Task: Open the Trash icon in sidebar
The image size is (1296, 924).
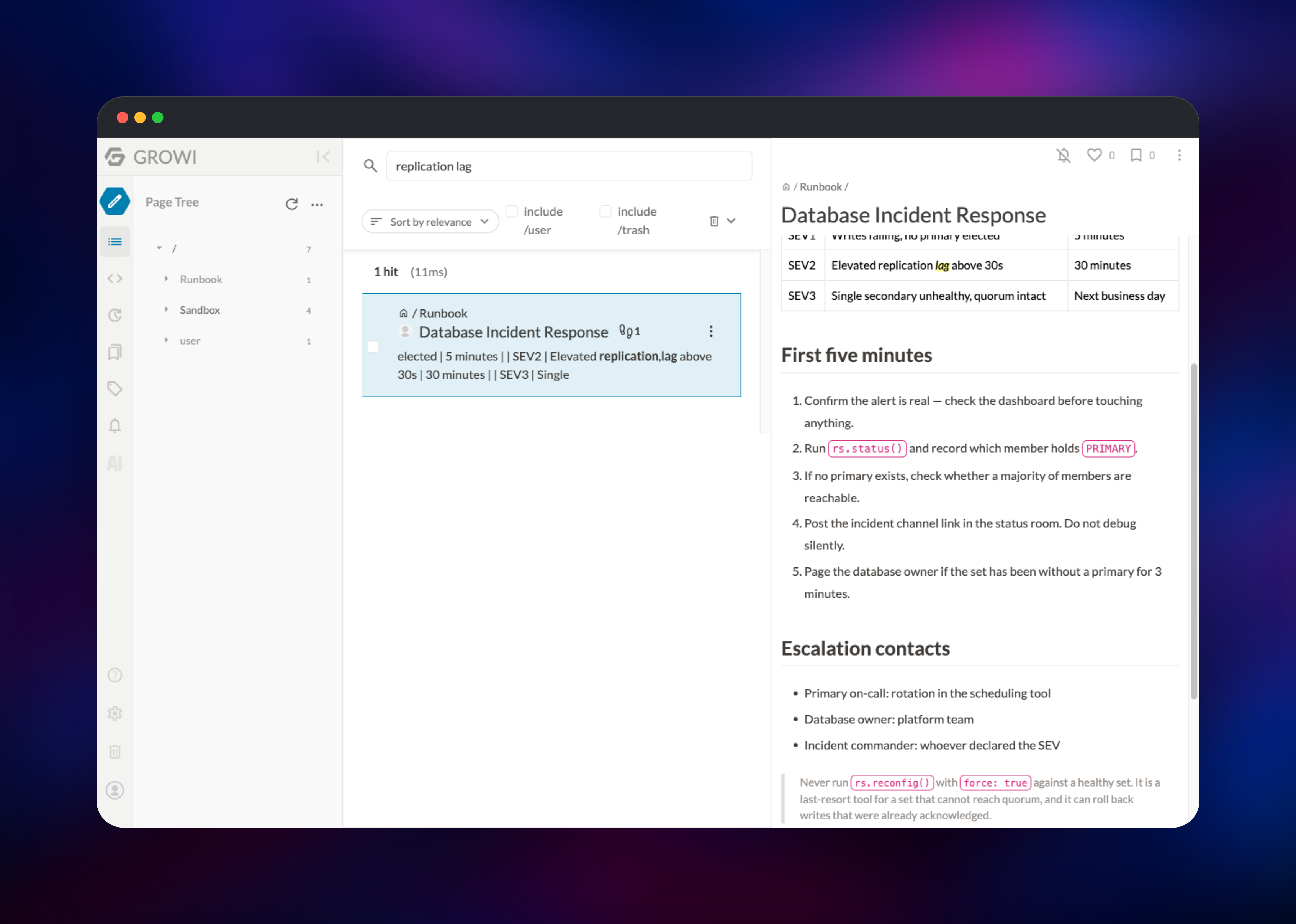Action: [115, 751]
